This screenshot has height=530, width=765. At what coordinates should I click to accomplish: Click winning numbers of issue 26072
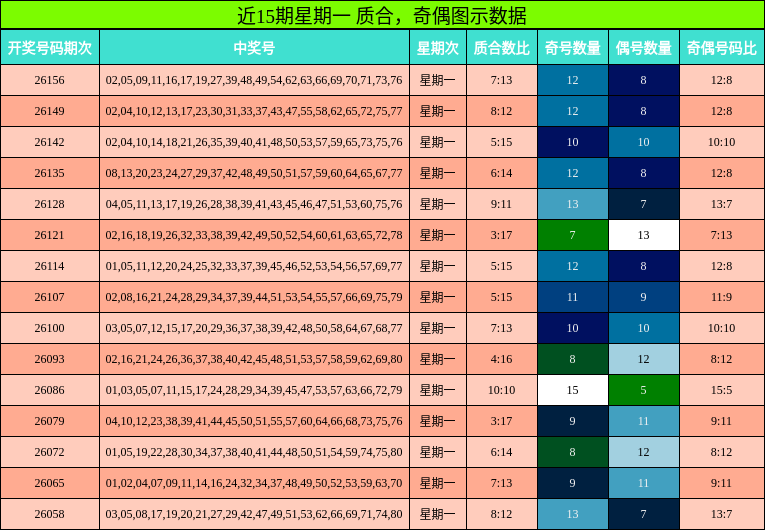coord(254,452)
